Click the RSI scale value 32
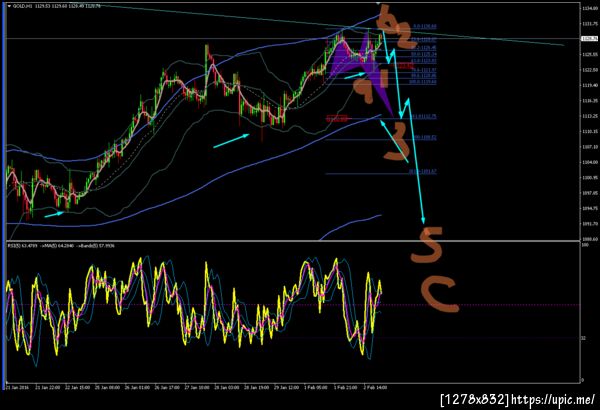600x410 pixels. [584, 338]
